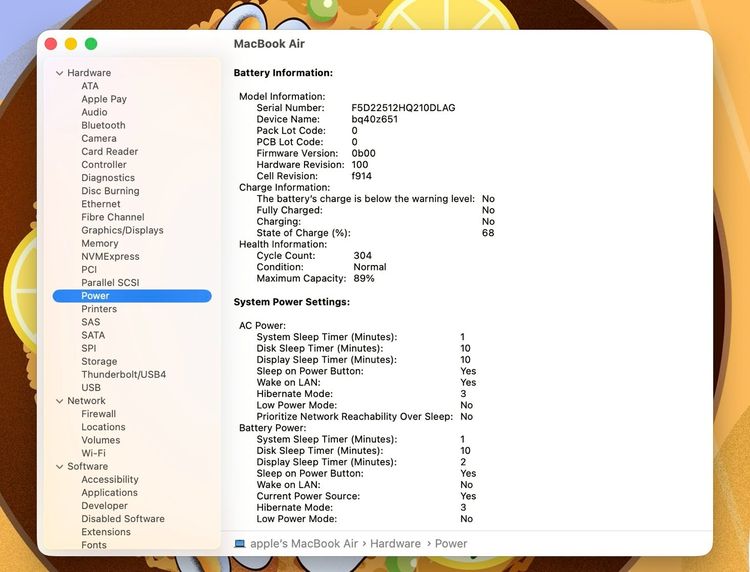Screen dimensions: 750x572
Task: Zoom the window with the green button
Action: click(x=91, y=44)
